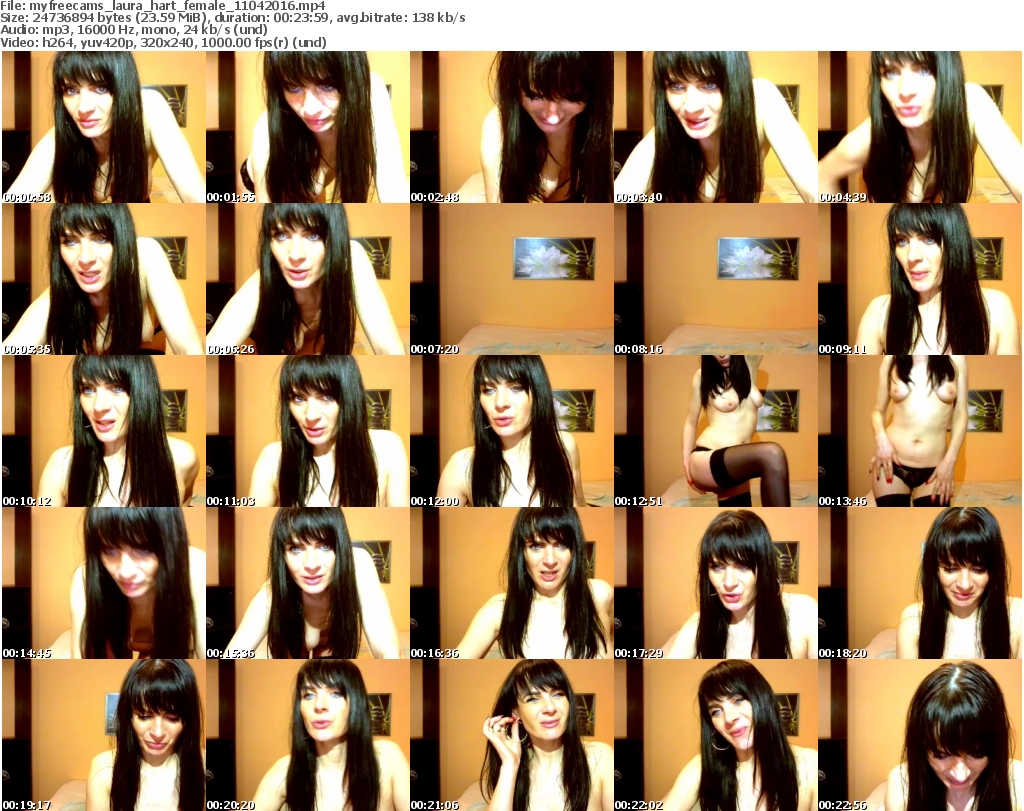Open the frame at 00:10:12
This screenshot has width=1024, height=811.
tap(103, 431)
